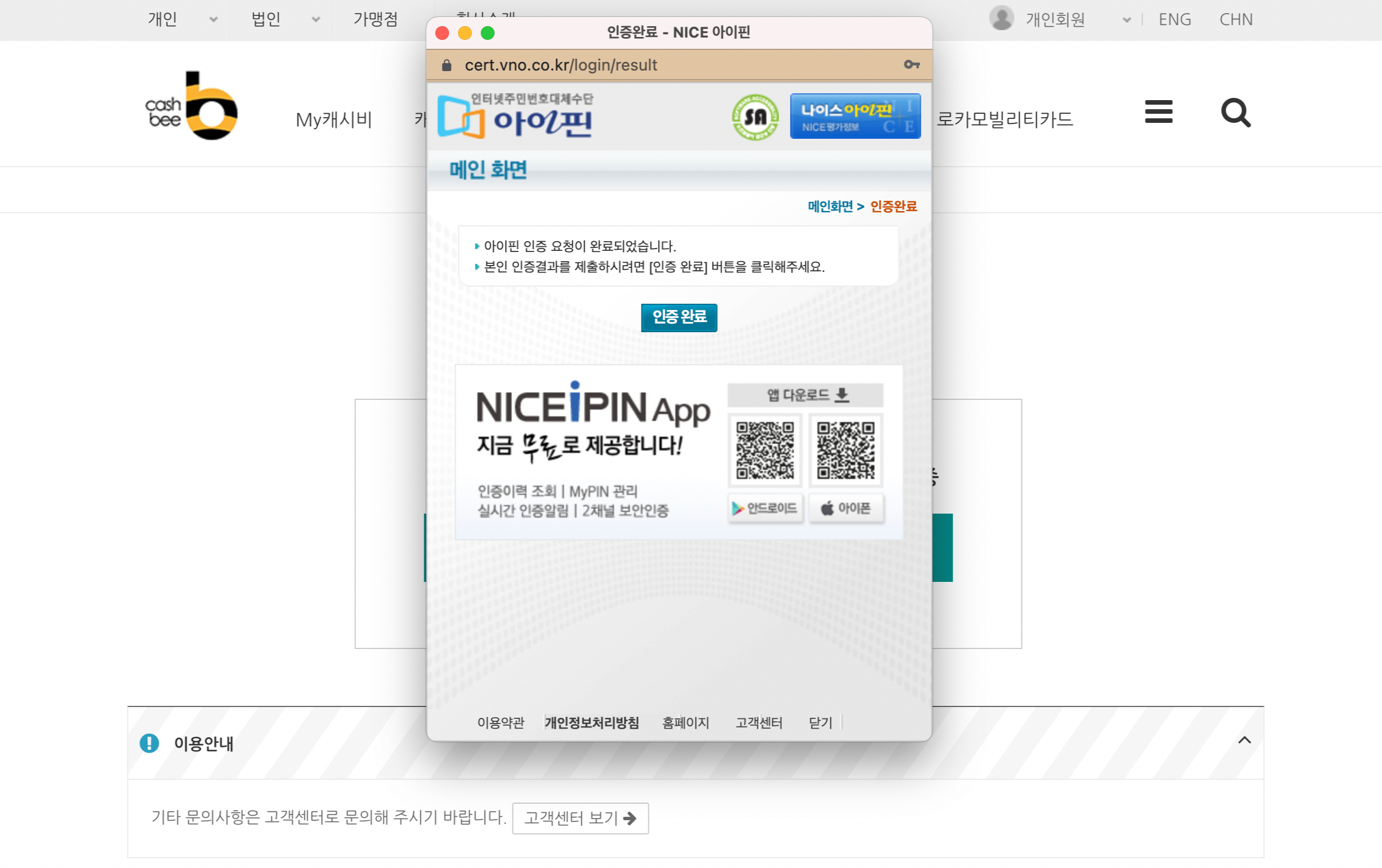The height and width of the screenshot is (868, 1382).
Task: Click the key icon in address bar
Action: point(912,65)
